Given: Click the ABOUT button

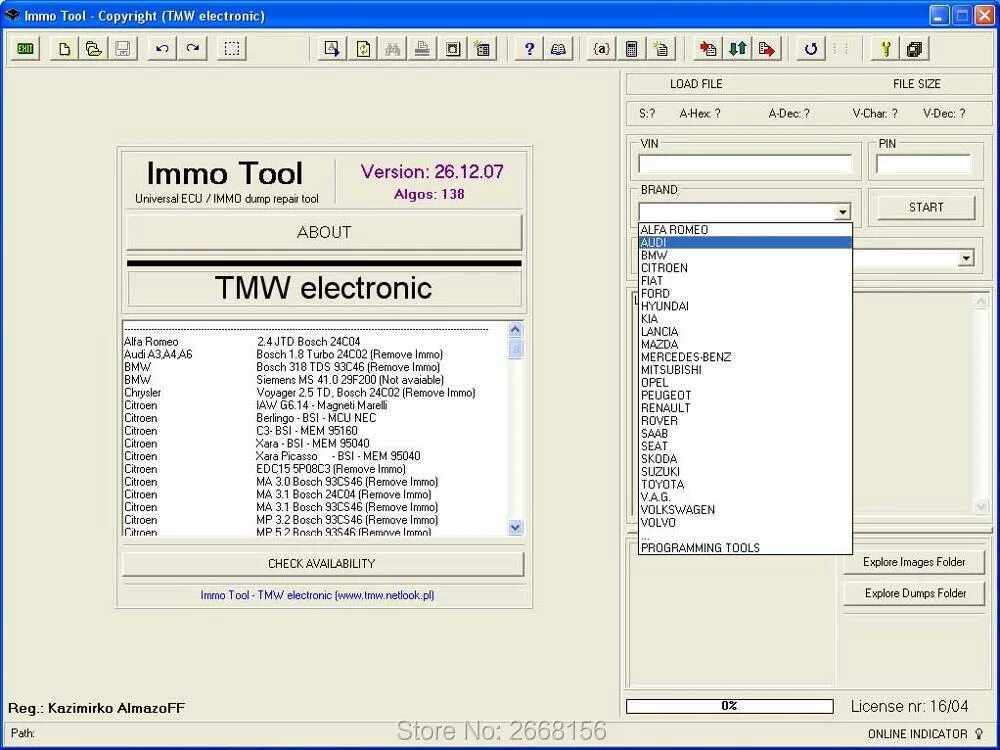Looking at the screenshot, I should (x=324, y=232).
